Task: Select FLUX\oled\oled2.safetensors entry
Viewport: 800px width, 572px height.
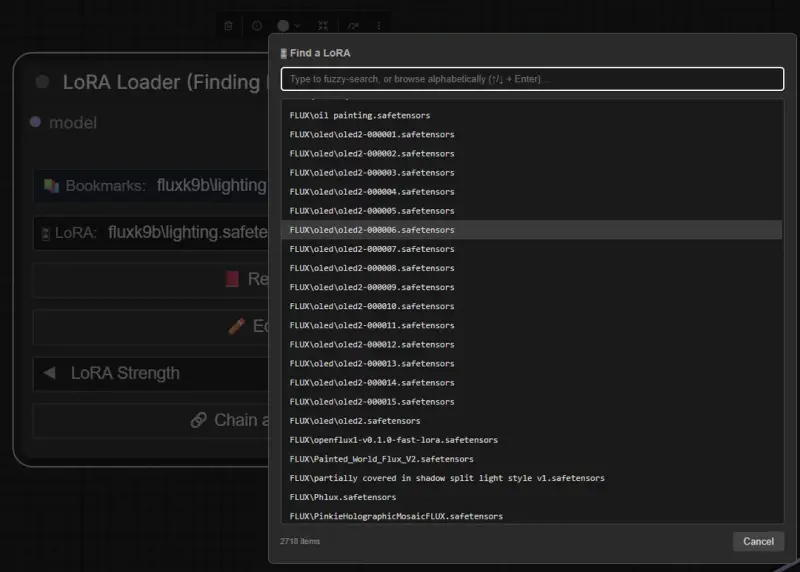Action: [532, 421]
